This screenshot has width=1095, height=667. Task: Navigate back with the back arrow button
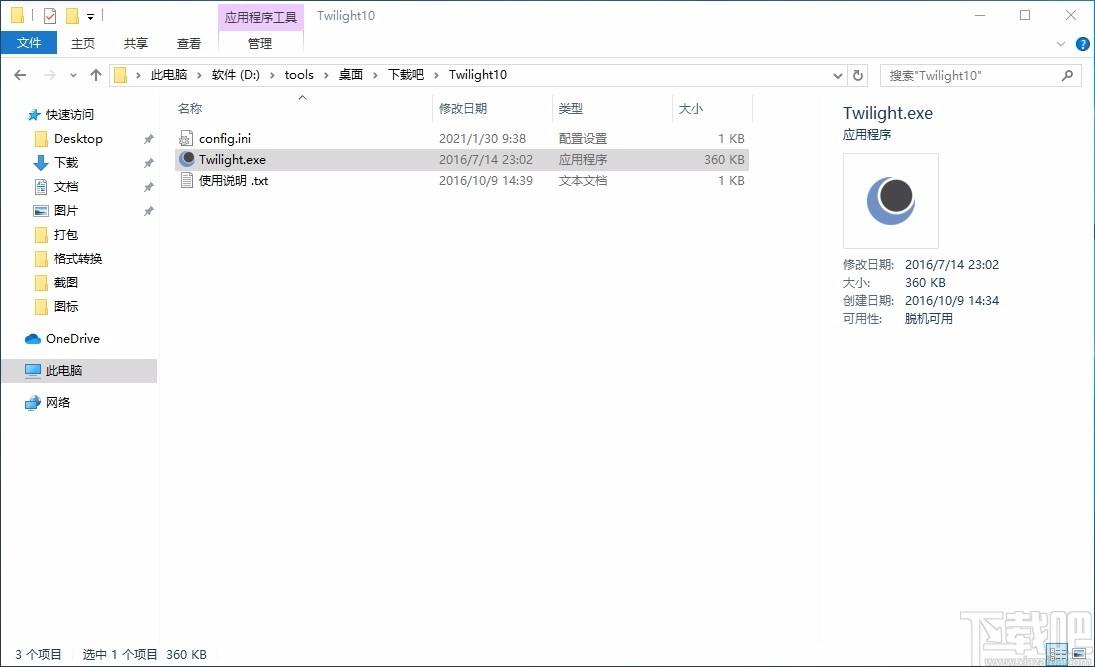coord(20,75)
